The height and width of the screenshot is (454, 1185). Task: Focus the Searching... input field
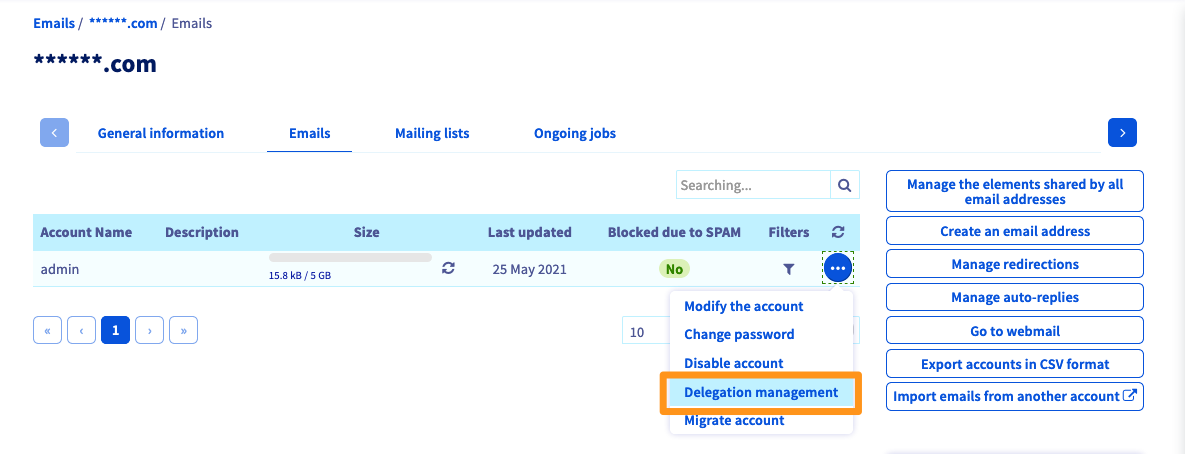[x=753, y=185]
